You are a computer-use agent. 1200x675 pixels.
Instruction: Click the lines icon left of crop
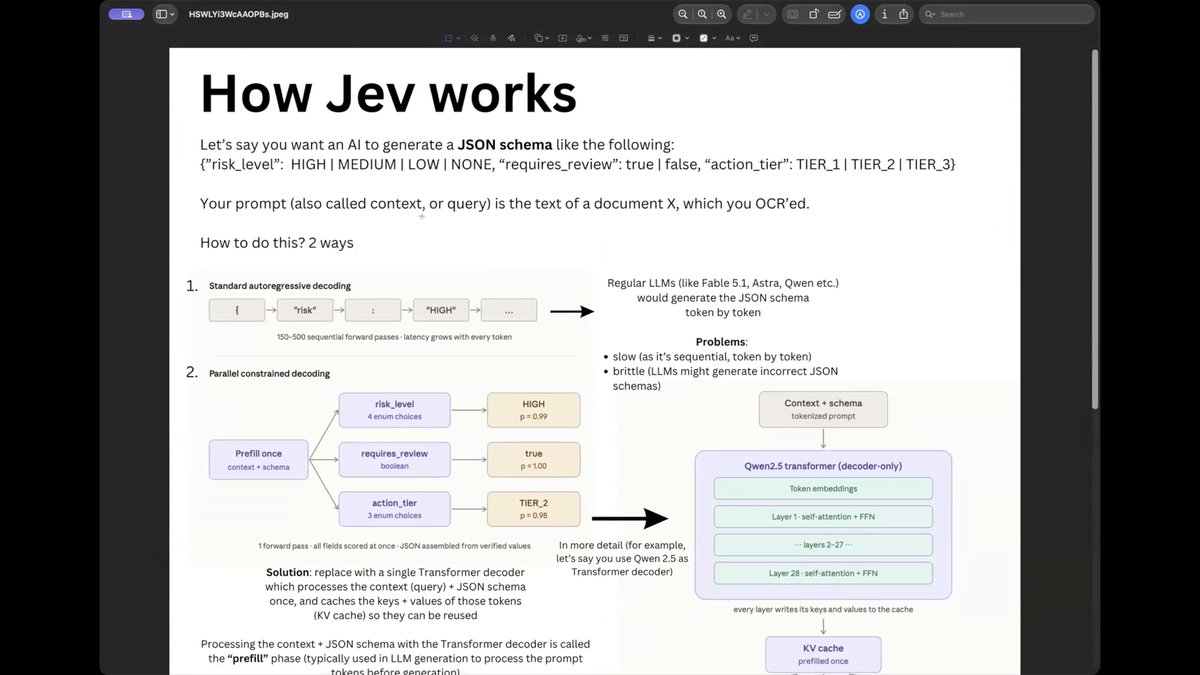[605, 38]
